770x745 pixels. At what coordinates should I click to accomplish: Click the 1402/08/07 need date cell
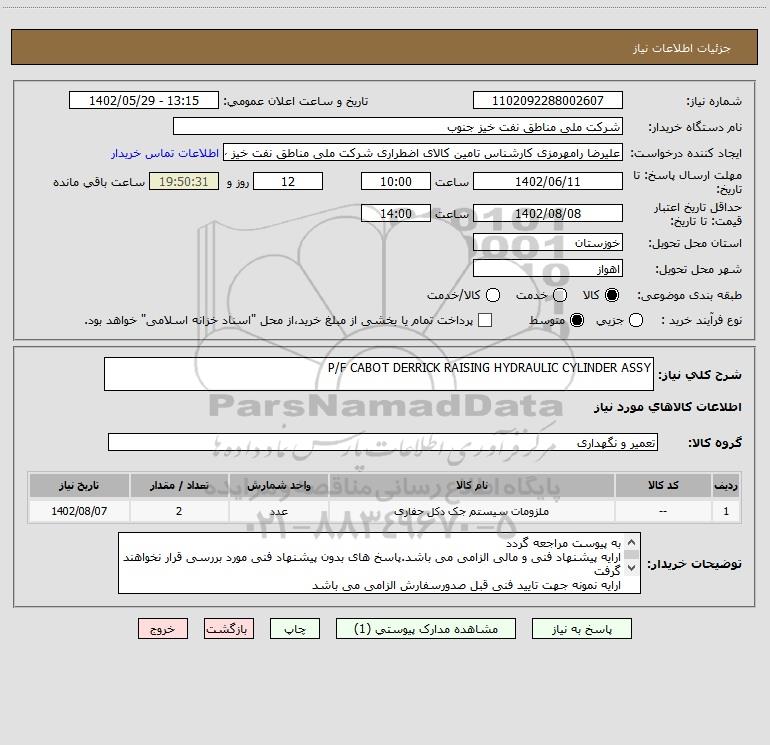[x=79, y=511]
